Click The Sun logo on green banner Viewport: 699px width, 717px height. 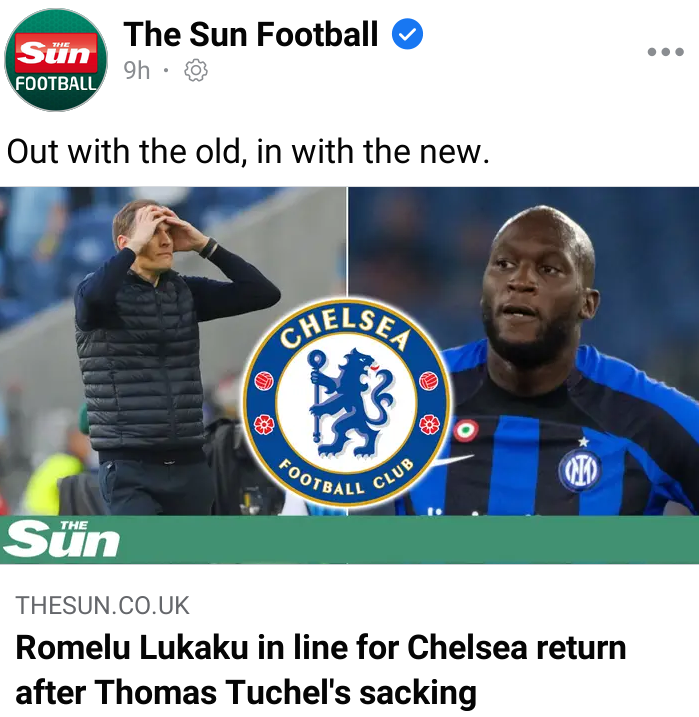61,540
